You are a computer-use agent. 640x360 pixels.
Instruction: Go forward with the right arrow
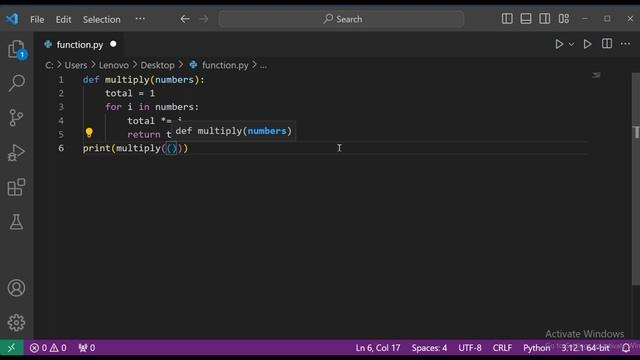coord(204,19)
